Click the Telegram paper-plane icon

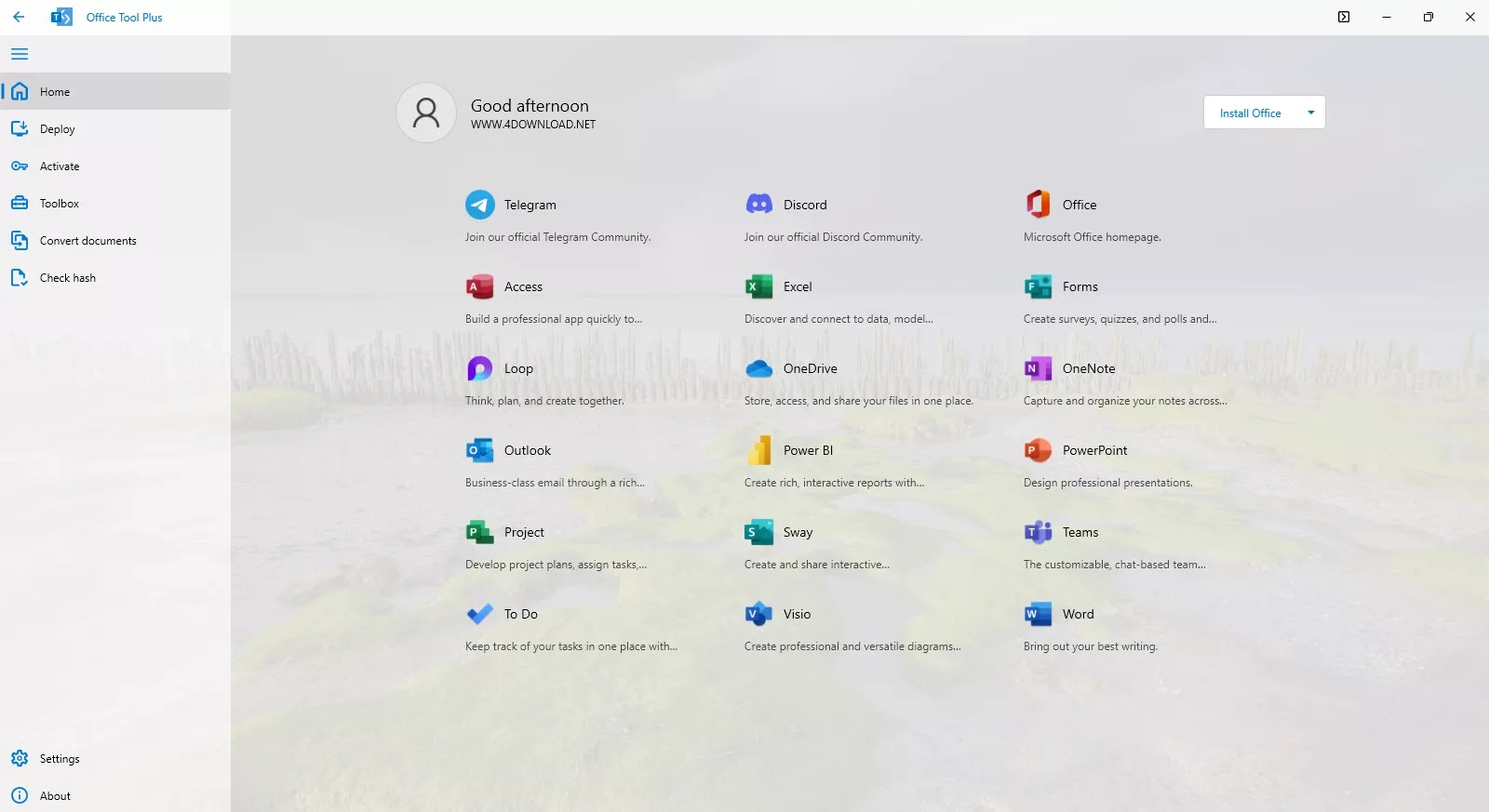[x=480, y=205]
